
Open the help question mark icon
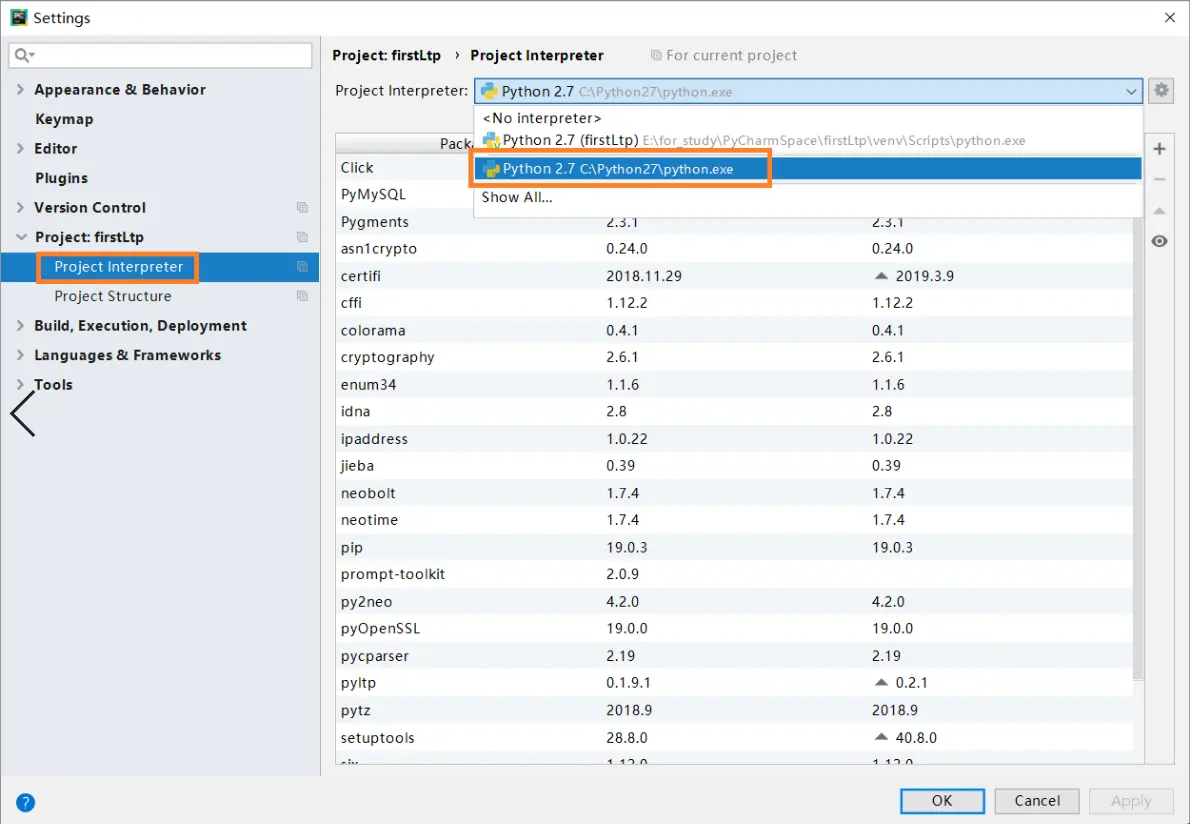25,802
